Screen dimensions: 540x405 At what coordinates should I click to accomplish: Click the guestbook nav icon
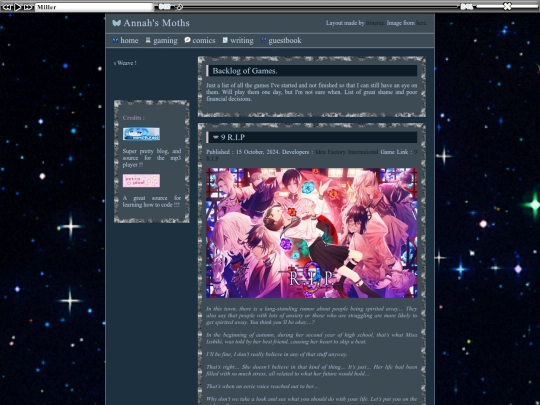point(263,40)
